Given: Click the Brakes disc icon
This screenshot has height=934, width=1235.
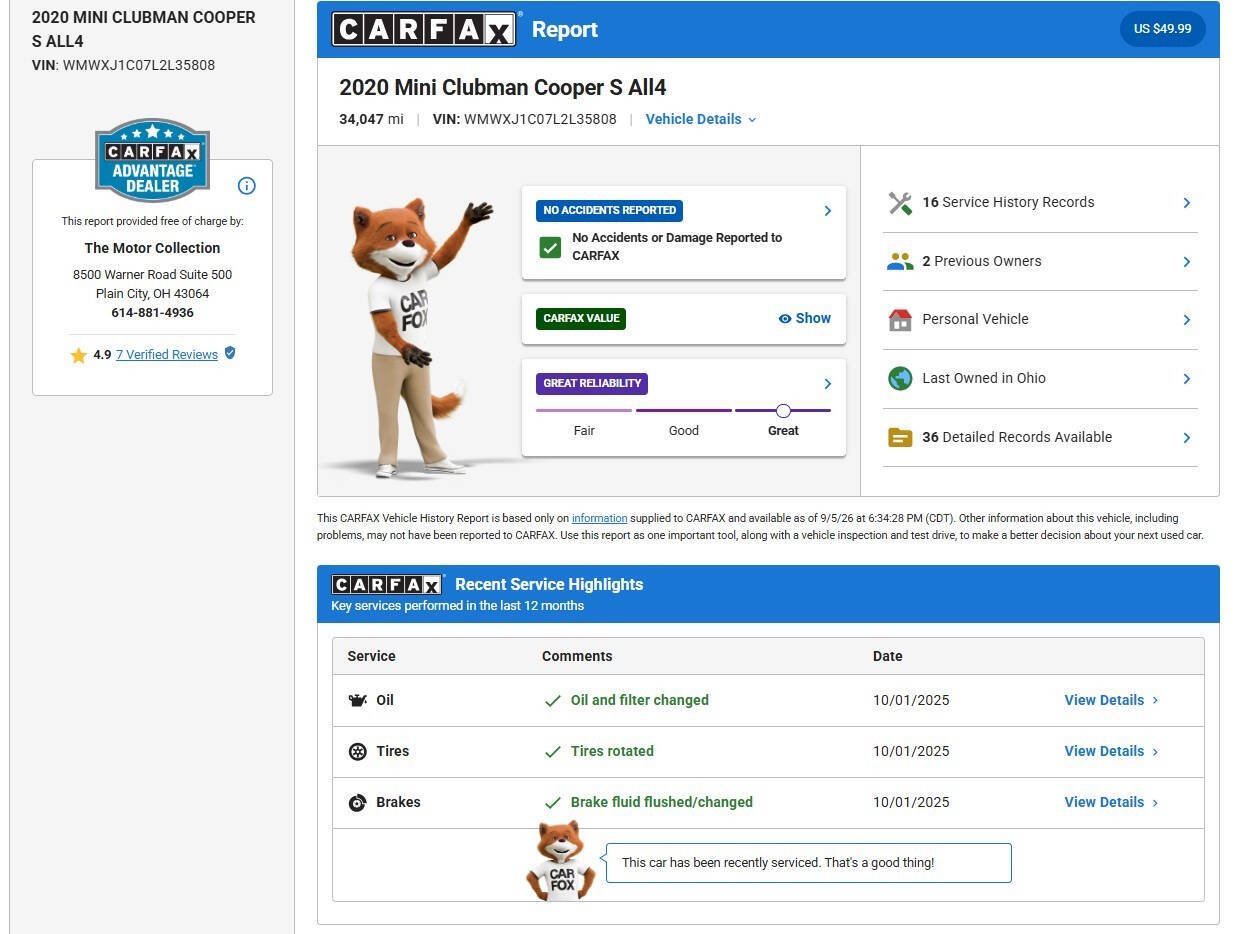Looking at the screenshot, I should 357,802.
